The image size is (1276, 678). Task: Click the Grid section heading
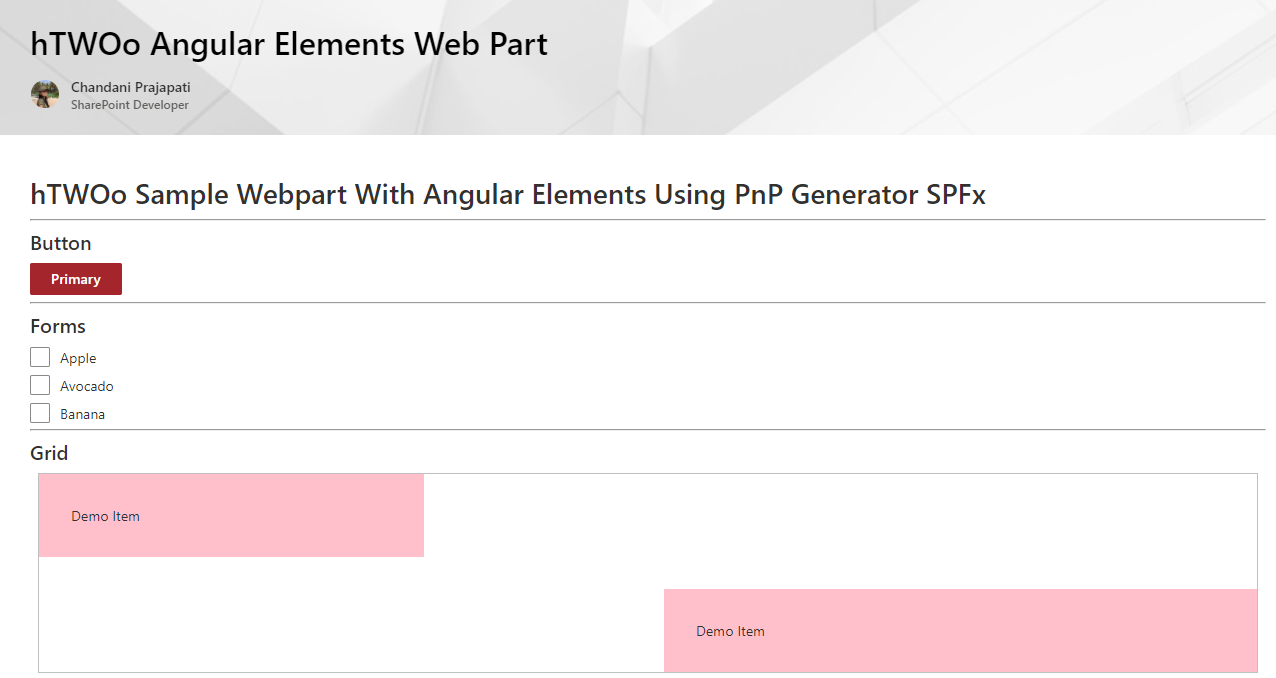(49, 453)
